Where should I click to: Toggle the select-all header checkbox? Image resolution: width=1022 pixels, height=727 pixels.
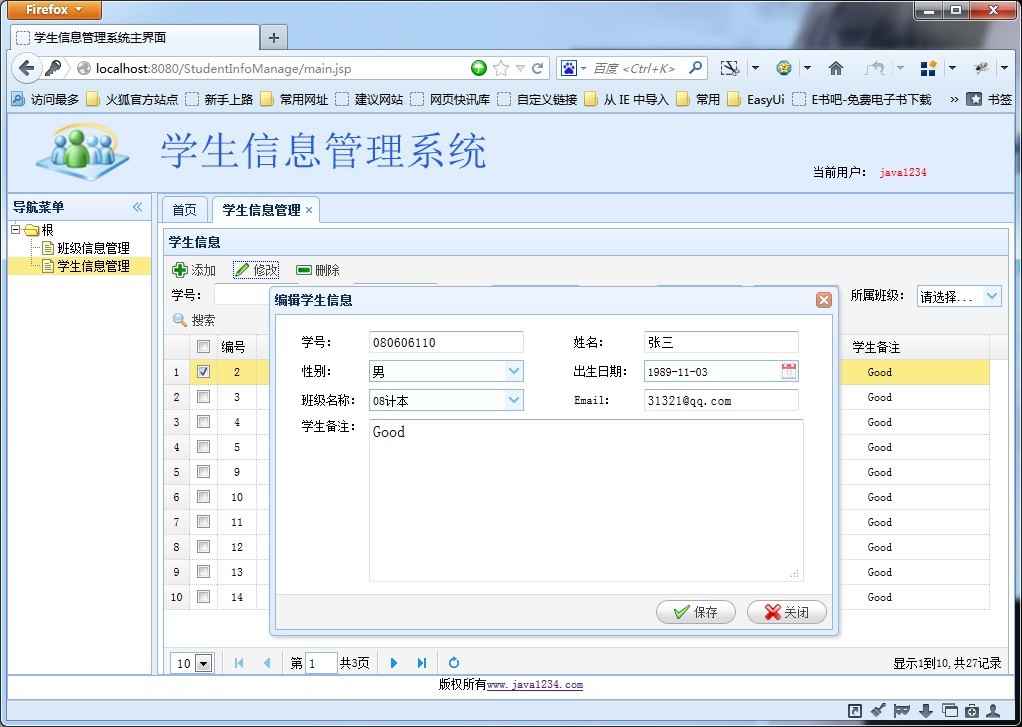tap(203, 347)
